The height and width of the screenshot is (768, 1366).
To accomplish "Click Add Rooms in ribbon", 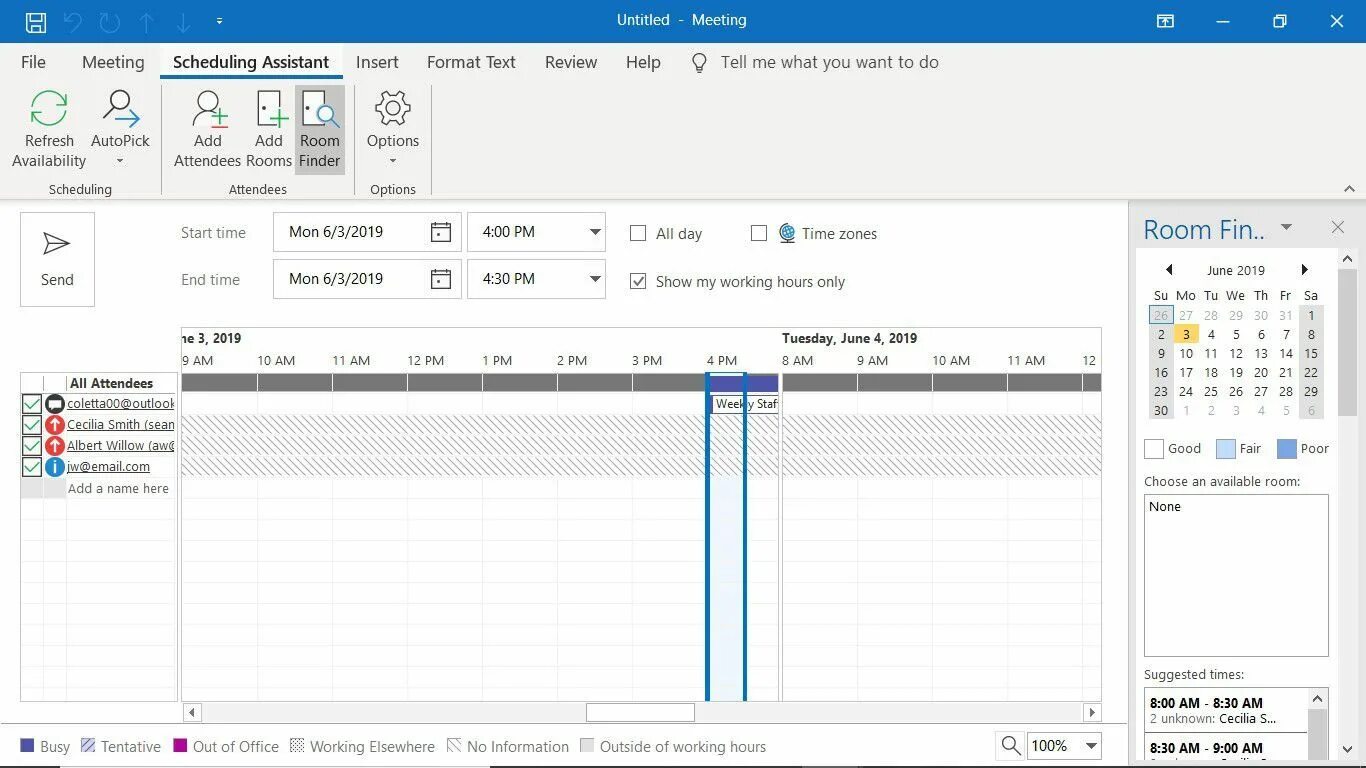I will tap(269, 130).
